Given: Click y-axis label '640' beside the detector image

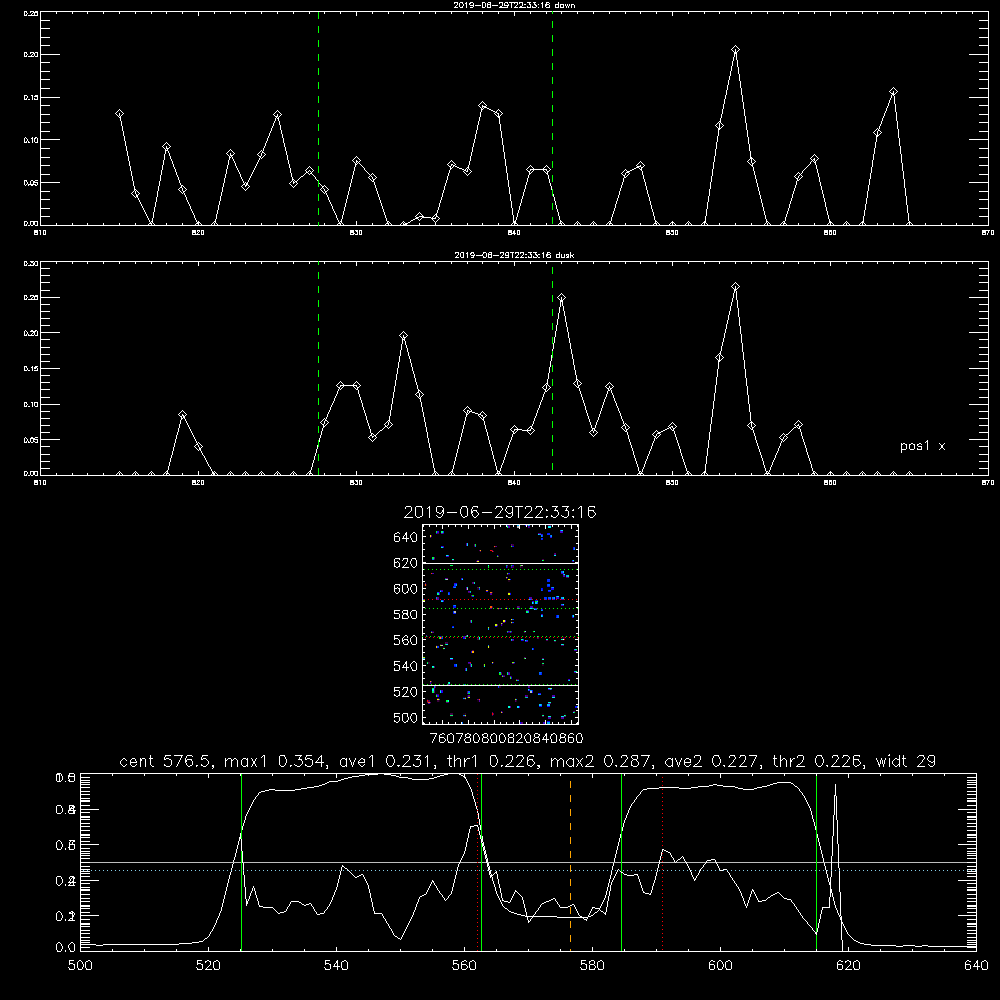Looking at the screenshot, I should pyautogui.click(x=405, y=538).
